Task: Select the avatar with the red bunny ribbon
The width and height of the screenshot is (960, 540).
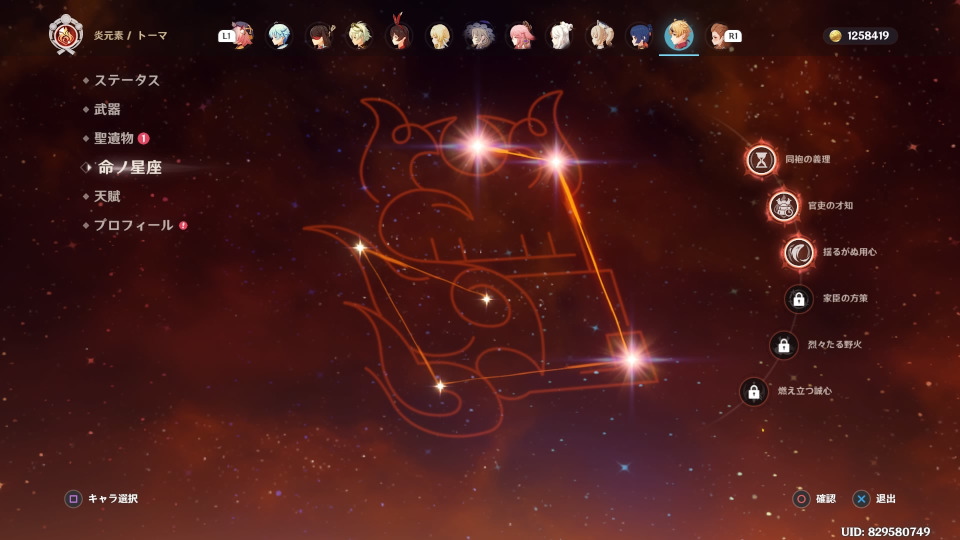Action: (399, 35)
